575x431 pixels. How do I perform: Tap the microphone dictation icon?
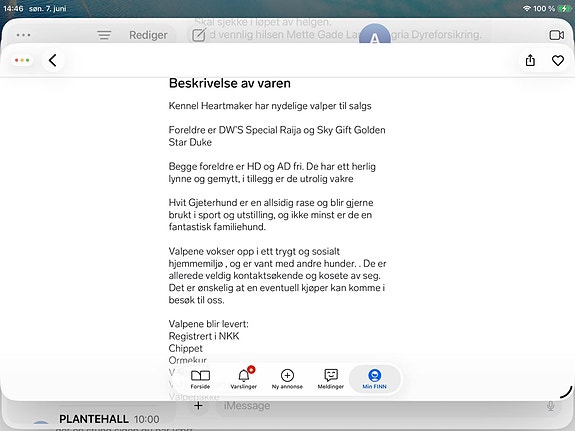tap(550, 406)
